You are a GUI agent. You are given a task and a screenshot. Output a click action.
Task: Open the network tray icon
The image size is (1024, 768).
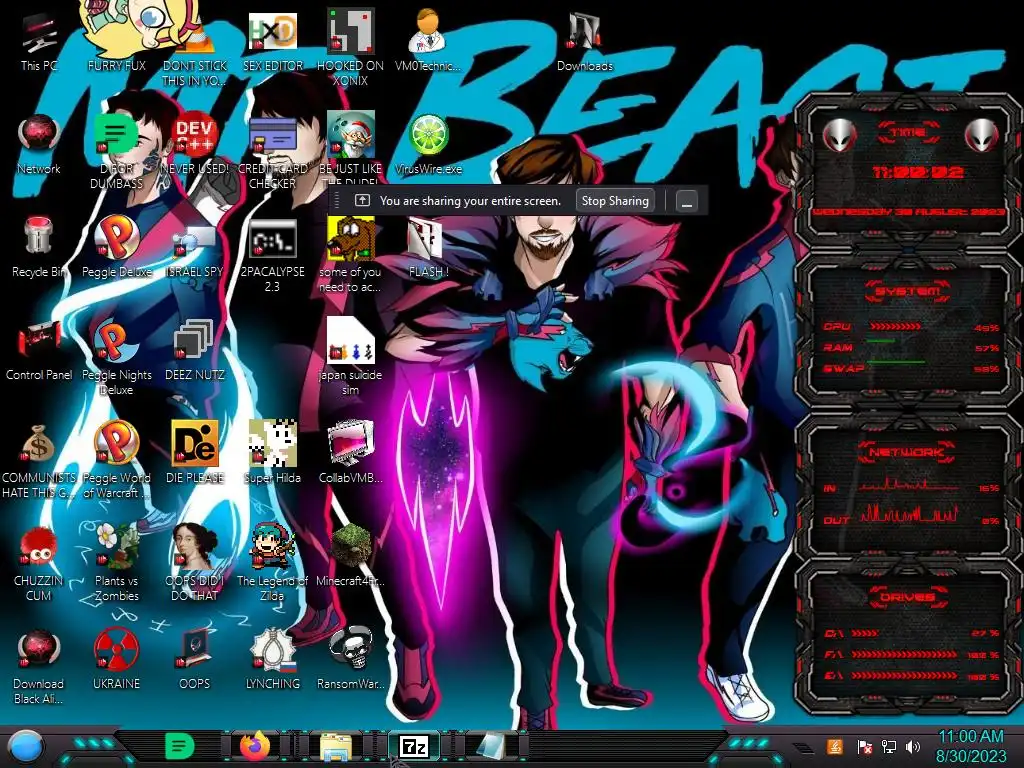[889, 746]
